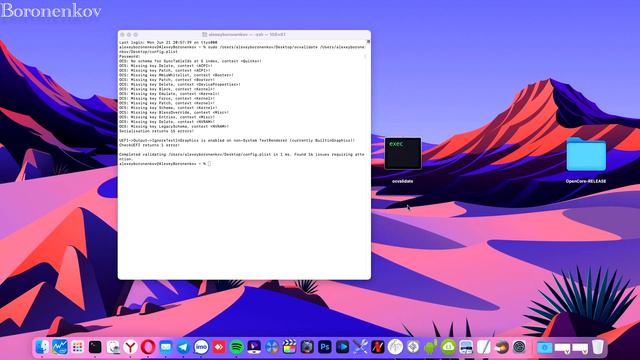
Task: Launch Final Cut Pro from the dock
Action: (x=289, y=347)
